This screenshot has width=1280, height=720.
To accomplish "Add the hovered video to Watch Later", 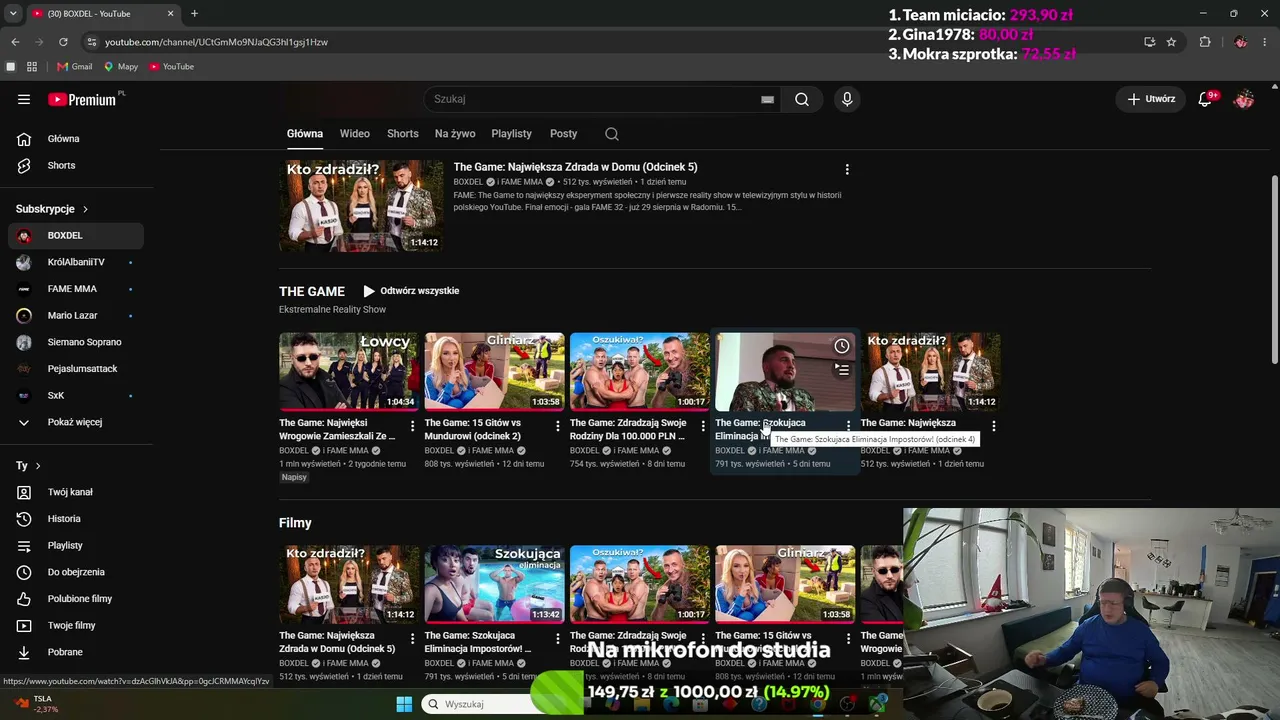I will (x=842, y=346).
